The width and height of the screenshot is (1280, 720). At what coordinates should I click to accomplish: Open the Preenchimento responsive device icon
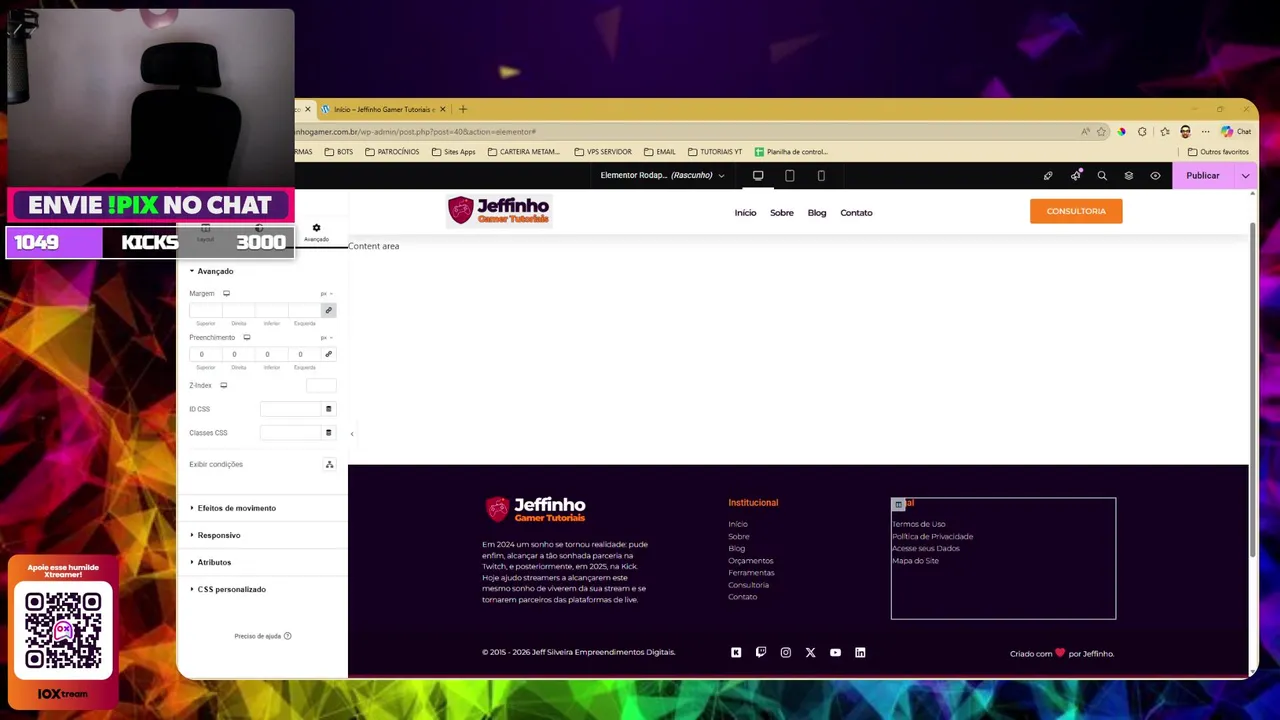(x=247, y=338)
